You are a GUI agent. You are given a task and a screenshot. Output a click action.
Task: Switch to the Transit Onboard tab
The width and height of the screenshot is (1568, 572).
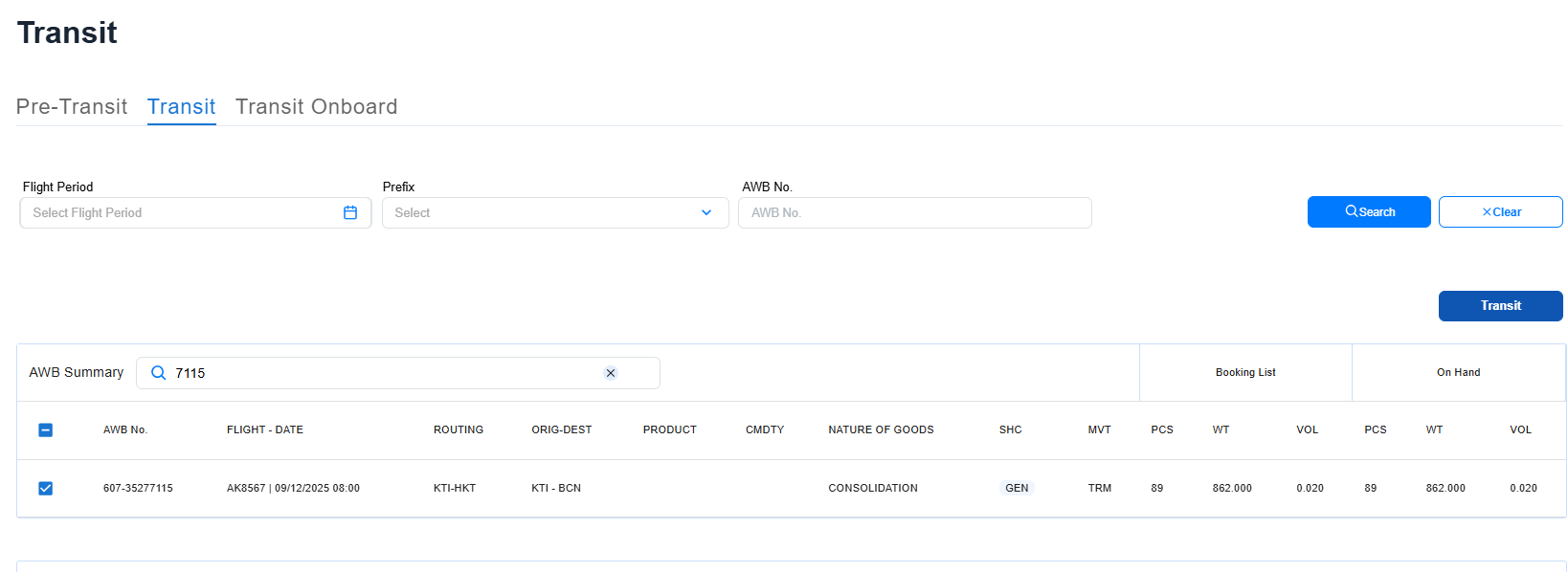click(316, 106)
